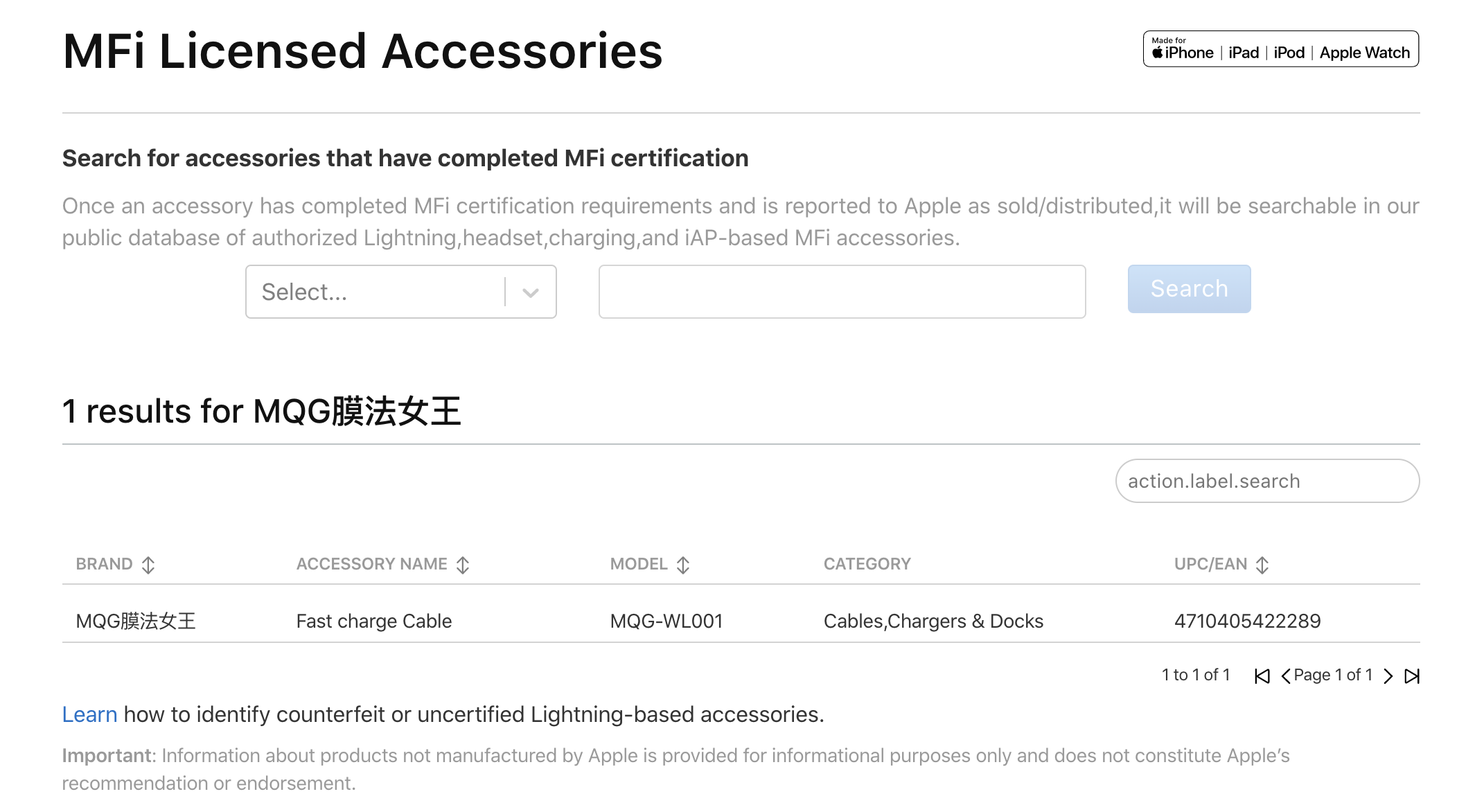The height and width of the screenshot is (812, 1484).
Task: Click next page chevron icon
Action: 1388,676
